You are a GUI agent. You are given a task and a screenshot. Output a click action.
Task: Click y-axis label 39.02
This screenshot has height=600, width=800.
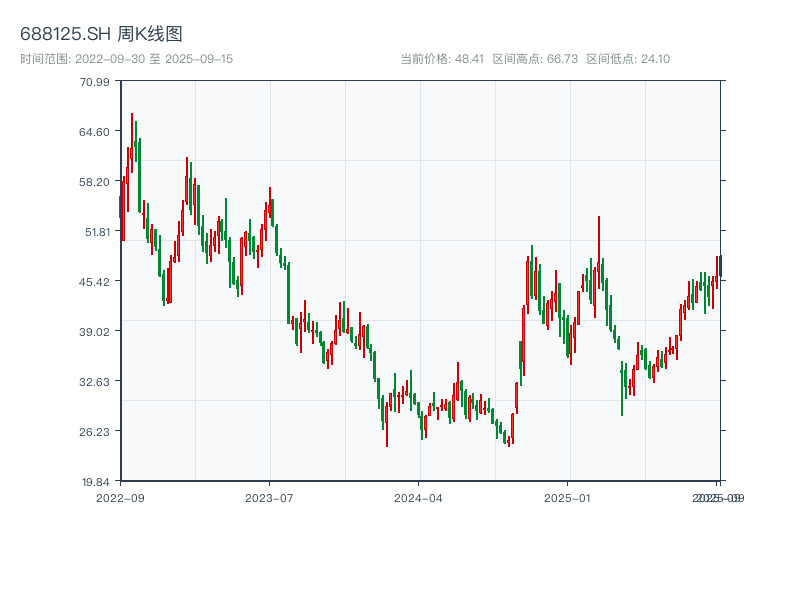(94, 332)
